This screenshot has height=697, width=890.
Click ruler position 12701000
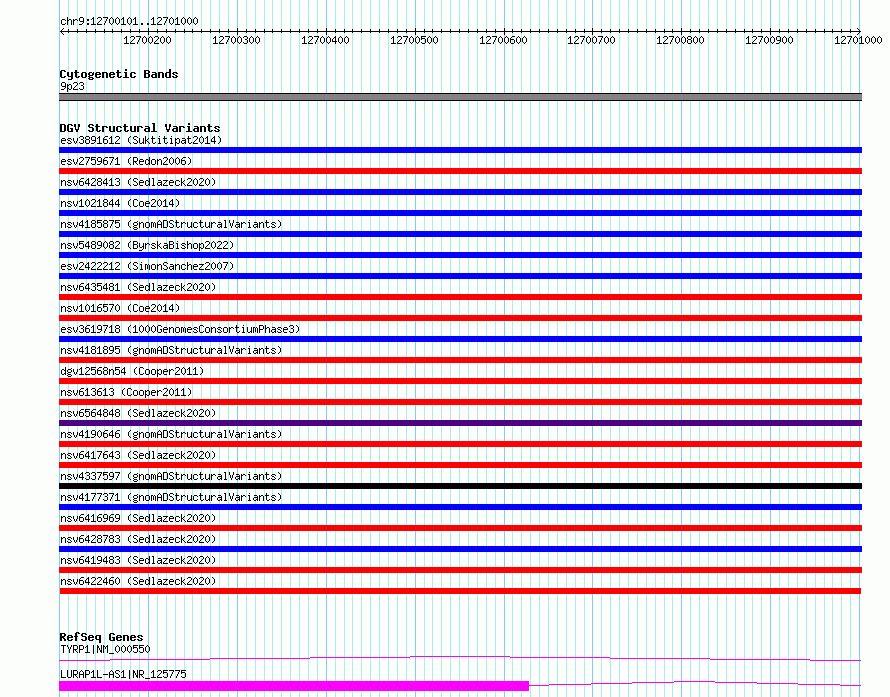point(858,40)
